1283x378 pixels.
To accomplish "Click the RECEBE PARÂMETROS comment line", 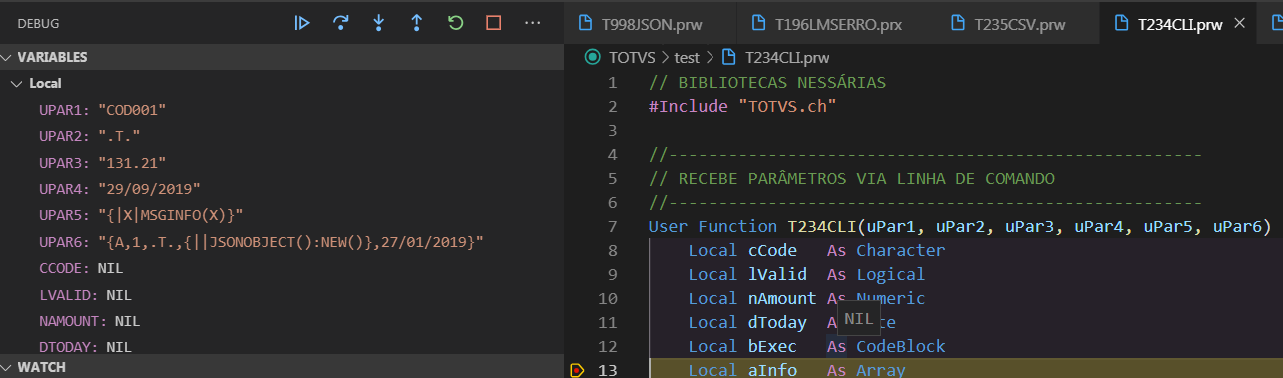I will 851,179.
